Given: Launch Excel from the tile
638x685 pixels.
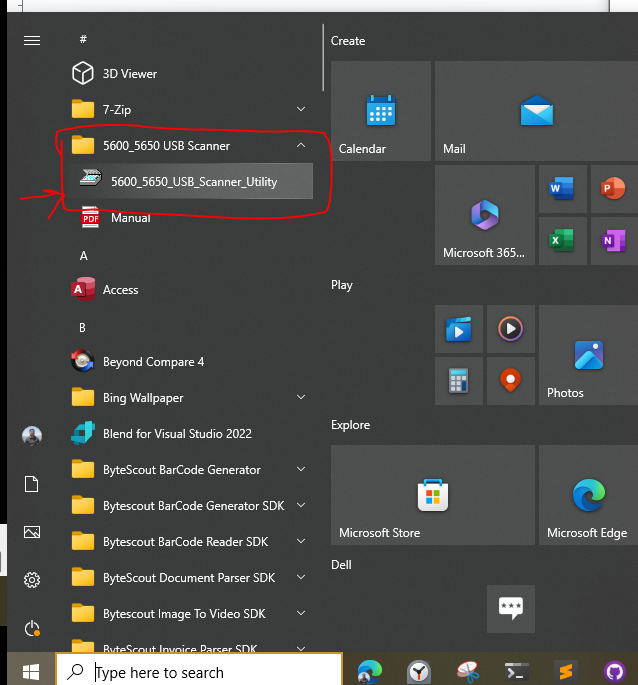Looking at the screenshot, I should (x=562, y=241).
